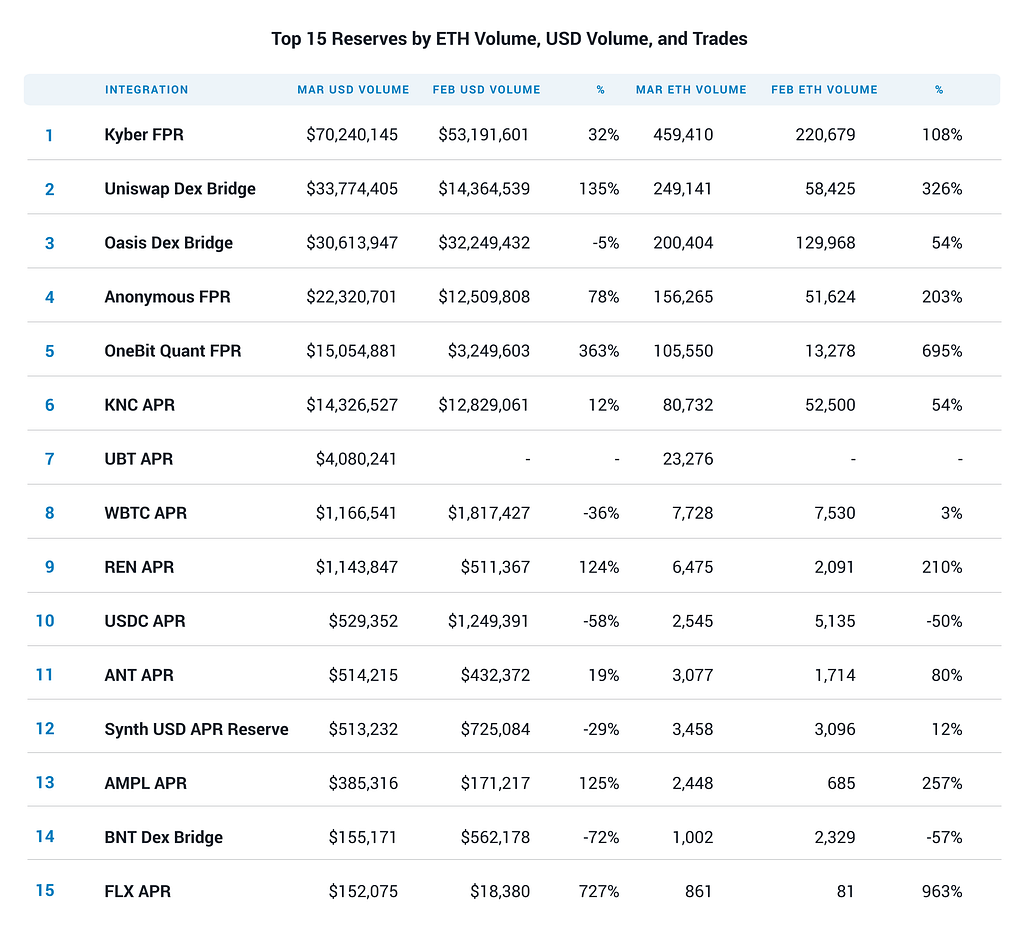Screen dimensions: 1024x951
Task: Click the $4,080,241 Mar USD value
Action: 357,459
